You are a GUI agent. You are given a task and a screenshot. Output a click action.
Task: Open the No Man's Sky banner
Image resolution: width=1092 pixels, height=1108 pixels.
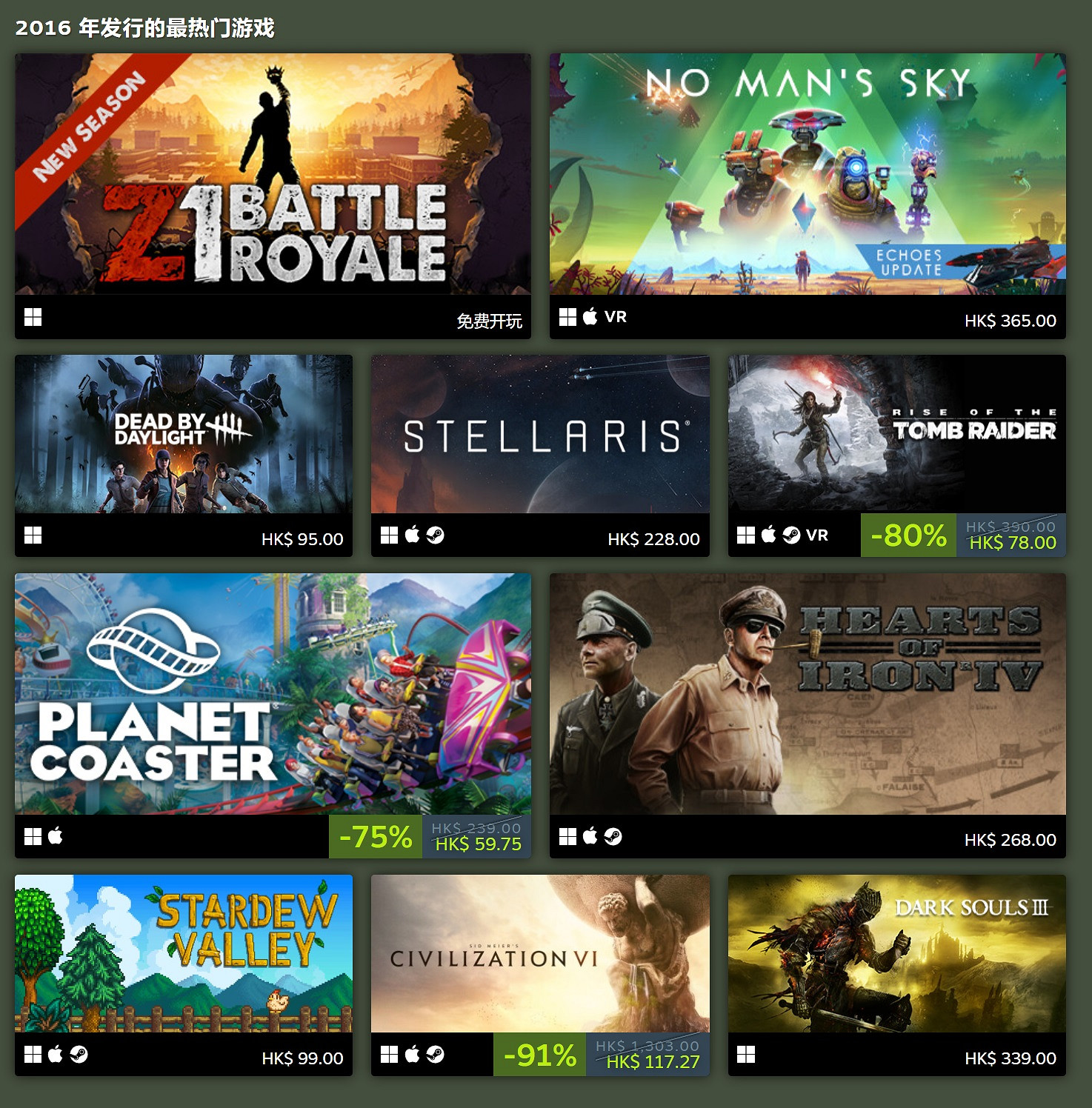[808, 173]
